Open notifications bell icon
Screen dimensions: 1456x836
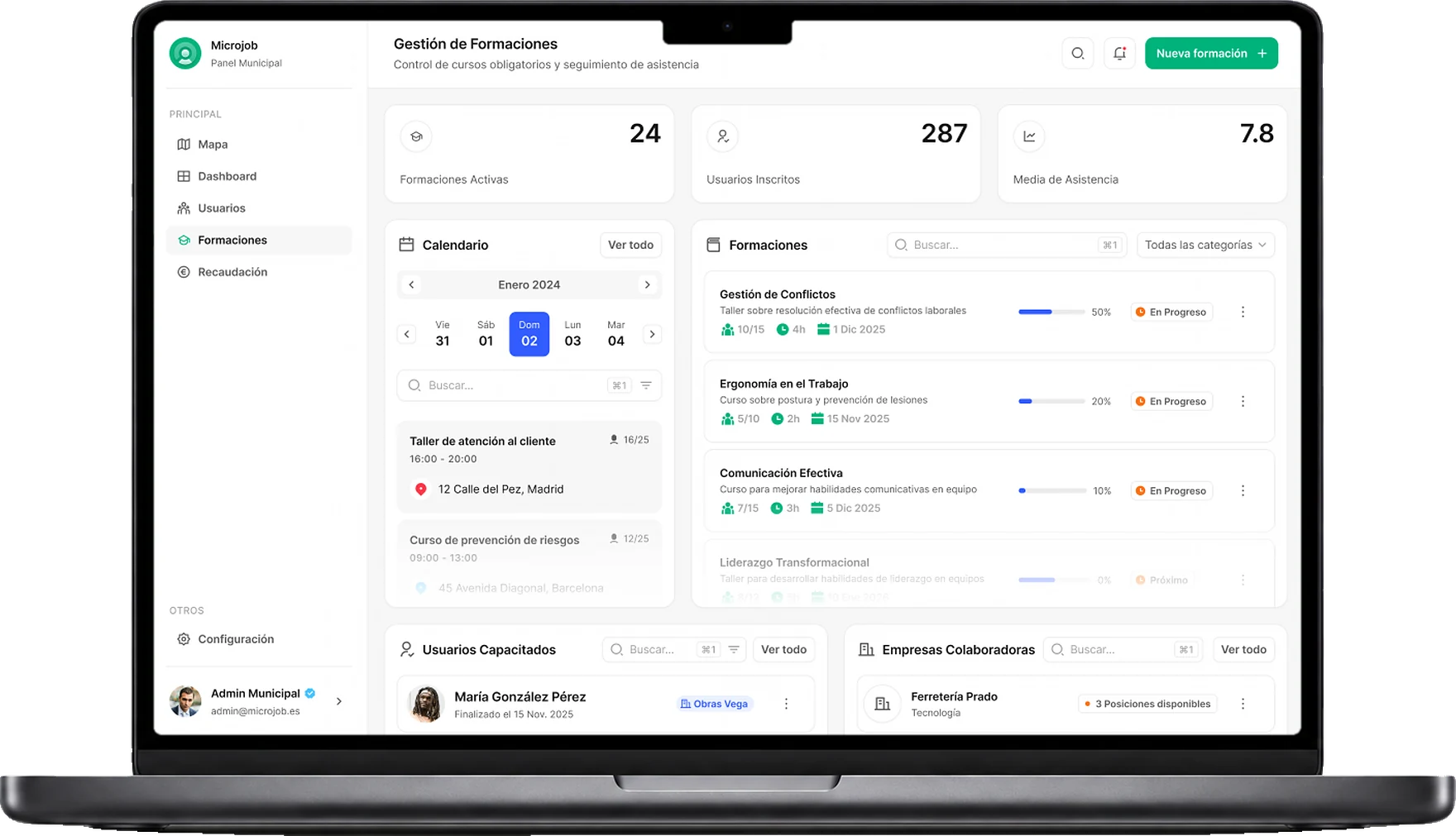pos(1119,54)
